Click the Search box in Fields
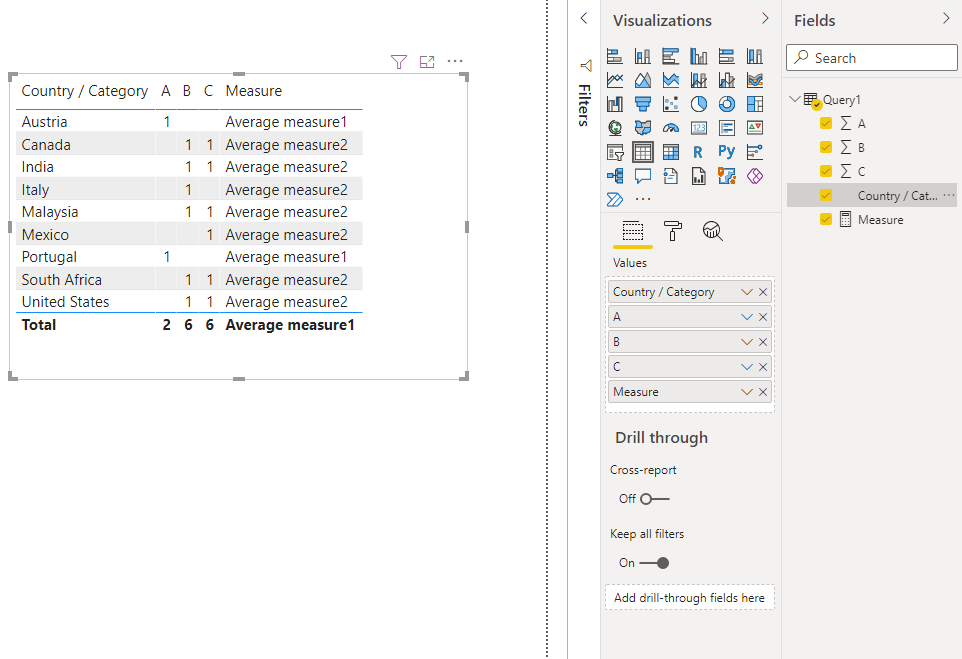Viewport: 962px width, 659px height. pos(871,58)
